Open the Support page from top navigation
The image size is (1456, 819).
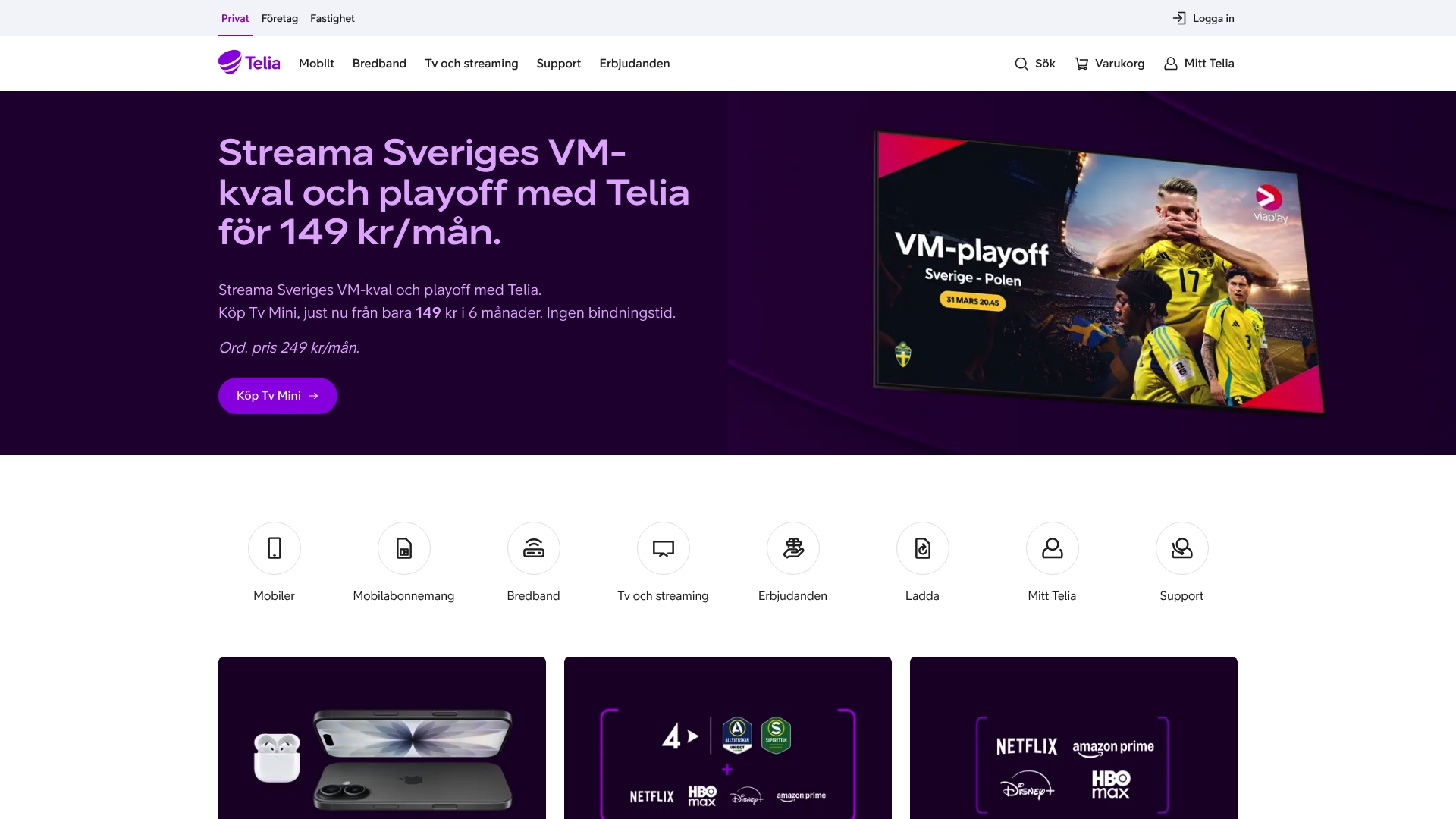[x=558, y=64]
